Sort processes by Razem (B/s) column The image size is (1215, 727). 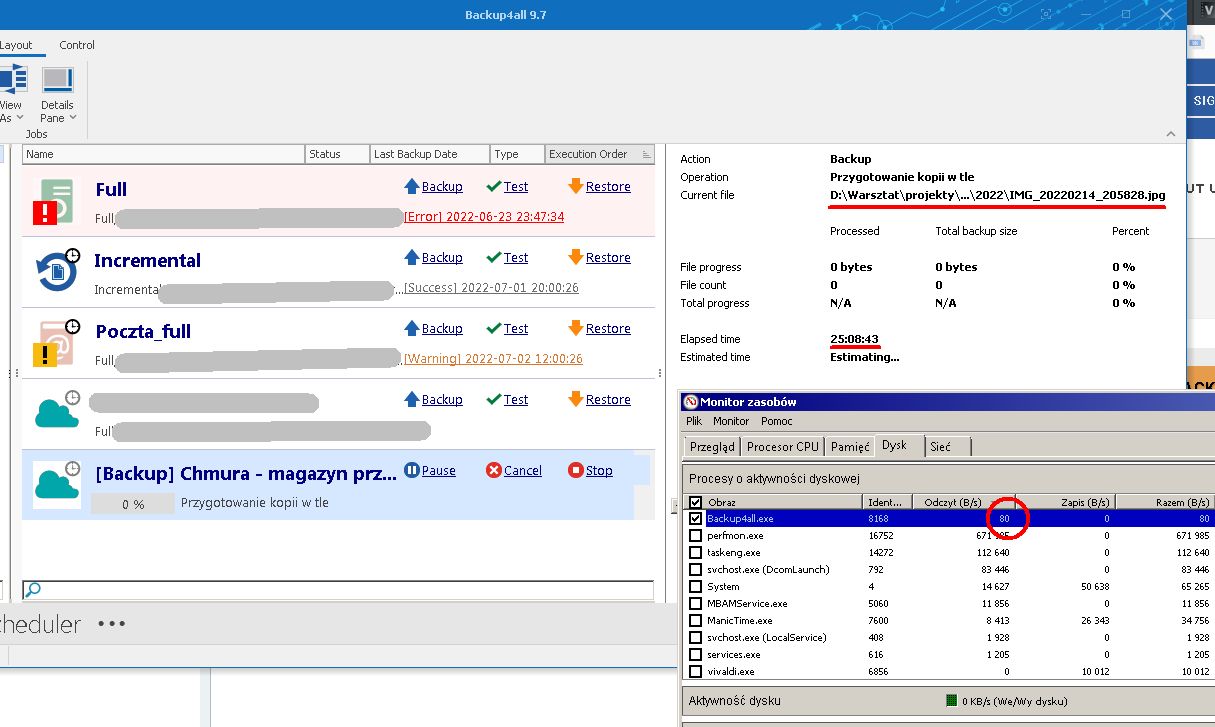pyautogui.click(x=1165, y=502)
